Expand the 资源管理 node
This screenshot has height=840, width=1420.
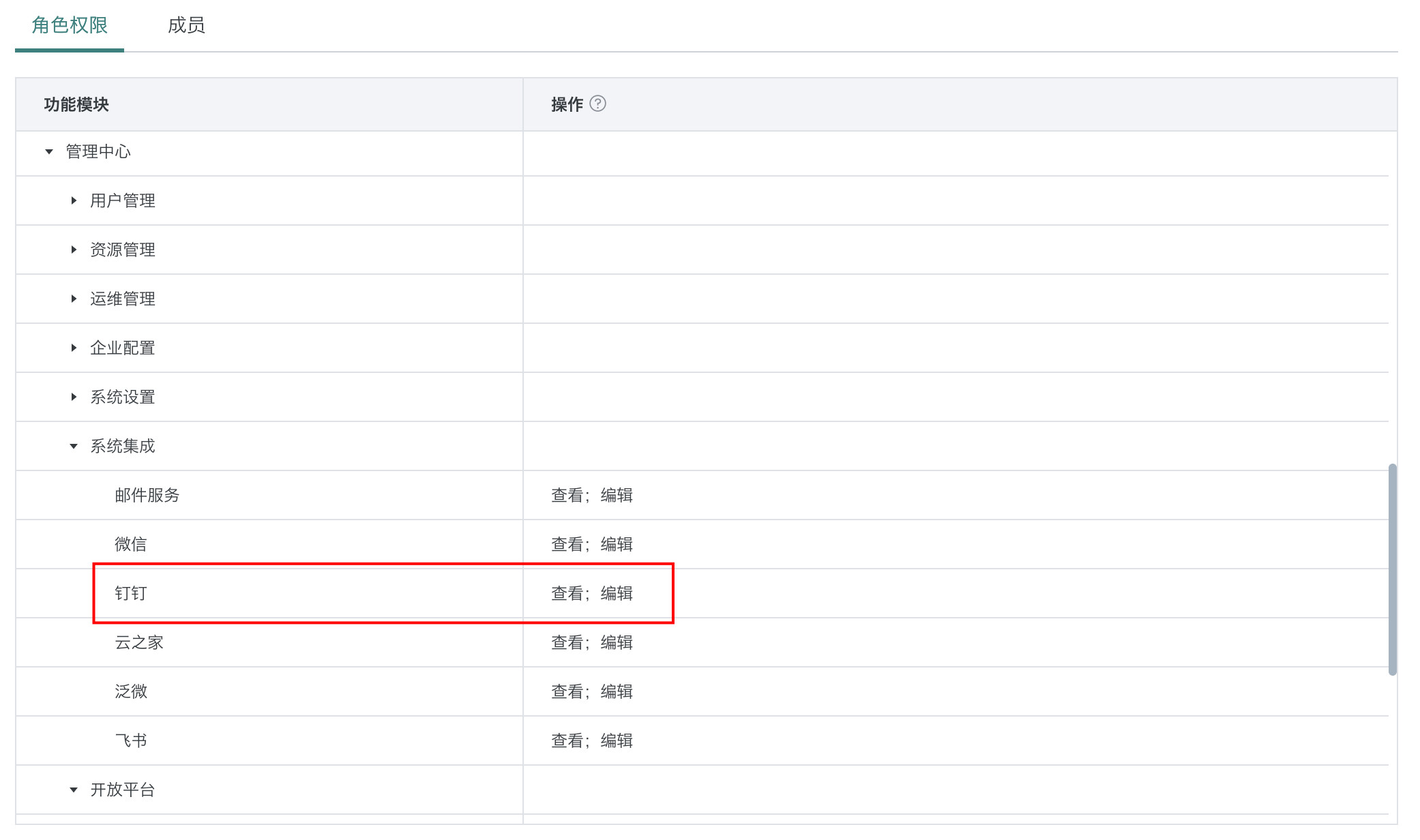[x=74, y=250]
